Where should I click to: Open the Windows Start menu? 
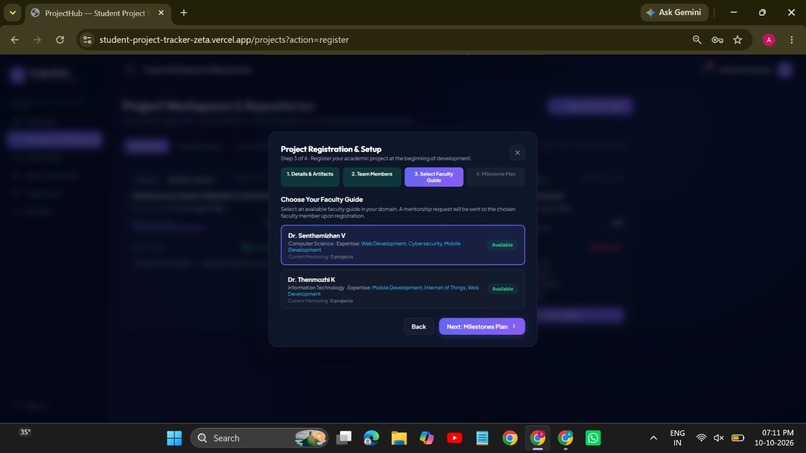tap(174, 438)
